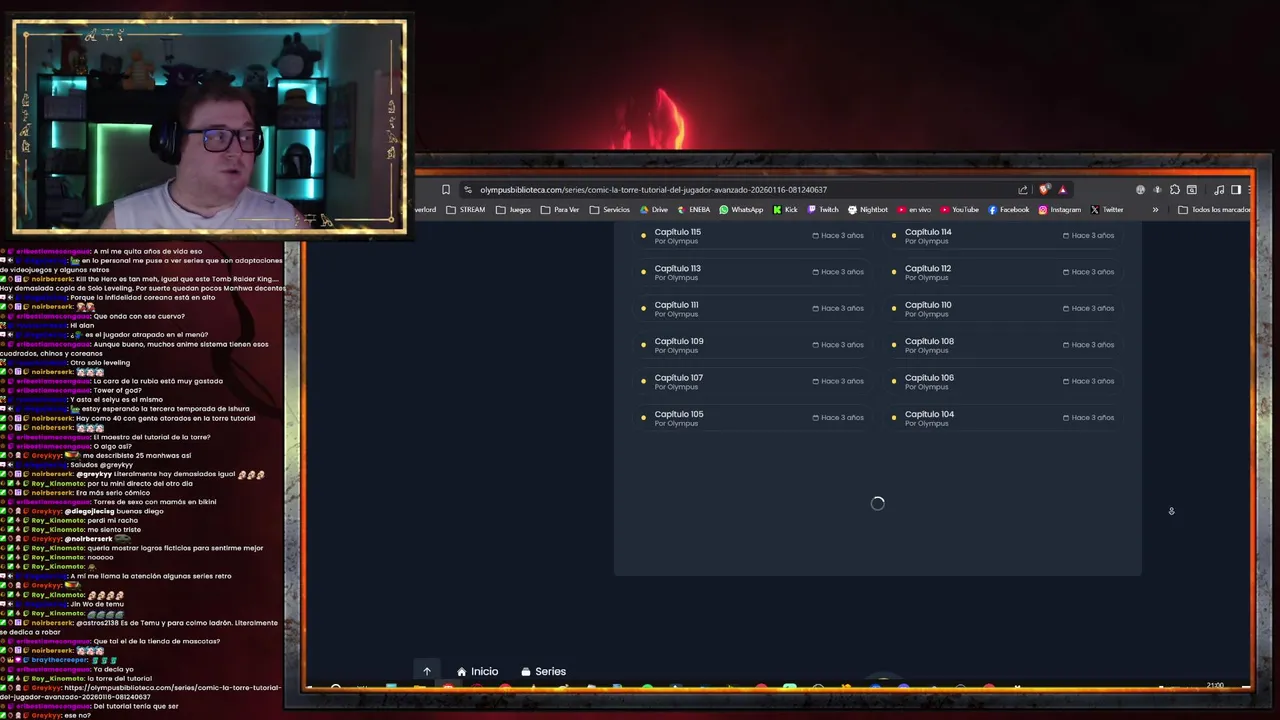Open Series in the bottom navigation
This screenshot has height=720, width=1280.
coord(543,672)
